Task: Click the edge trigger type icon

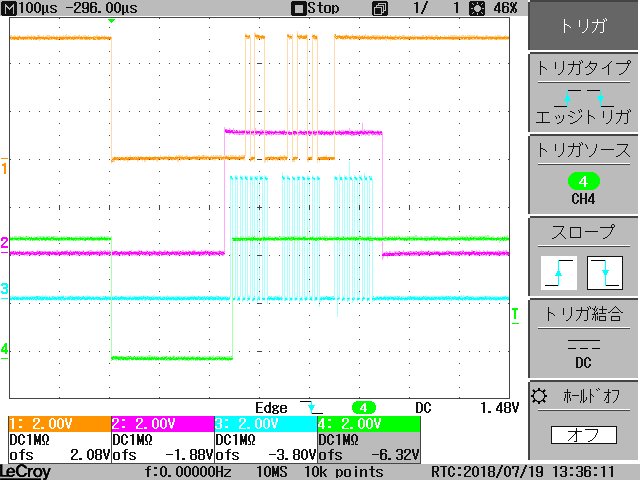Action: point(584,98)
